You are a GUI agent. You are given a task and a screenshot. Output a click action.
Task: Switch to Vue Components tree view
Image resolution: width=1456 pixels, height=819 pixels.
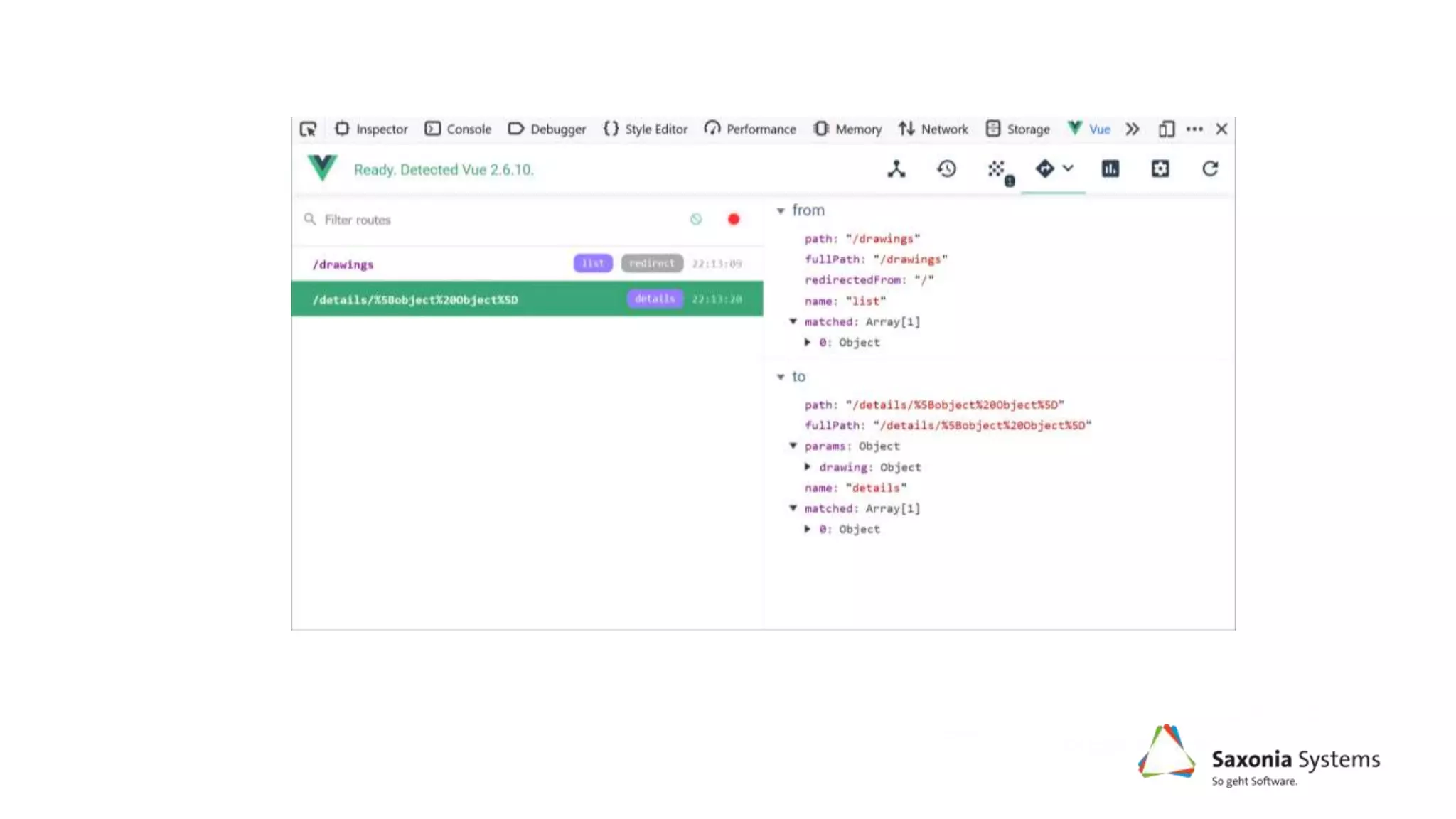tap(896, 168)
